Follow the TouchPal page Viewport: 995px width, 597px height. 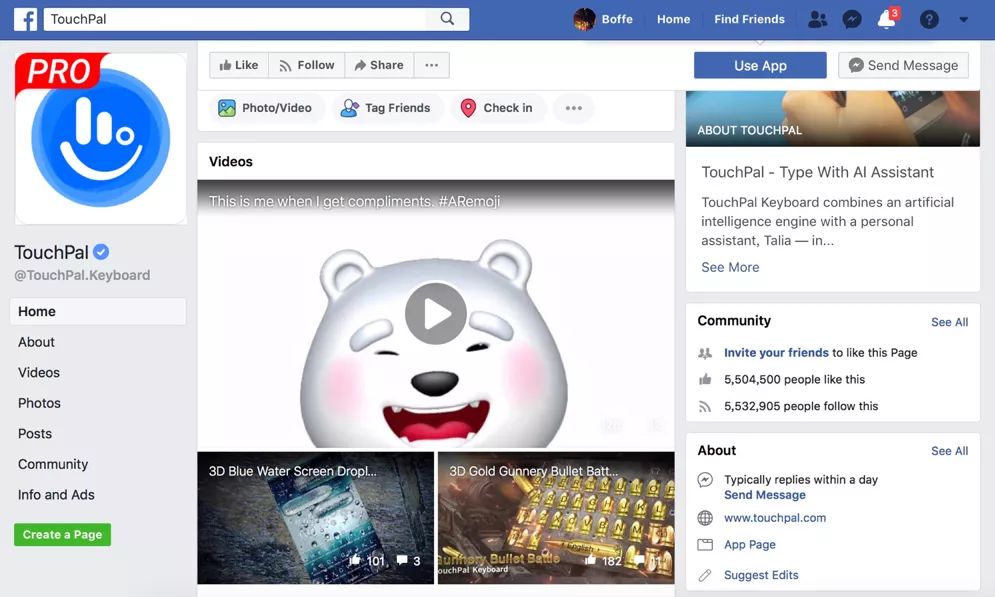(x=306, y=65)
